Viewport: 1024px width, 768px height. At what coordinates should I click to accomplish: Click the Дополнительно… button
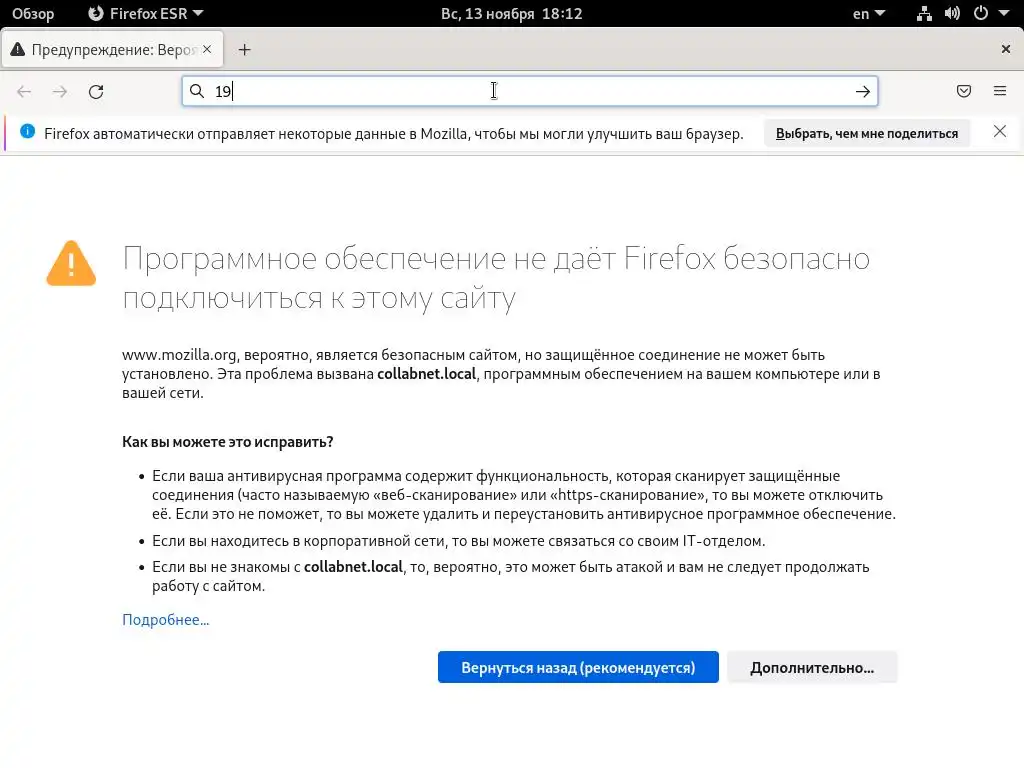pos(812,667)
